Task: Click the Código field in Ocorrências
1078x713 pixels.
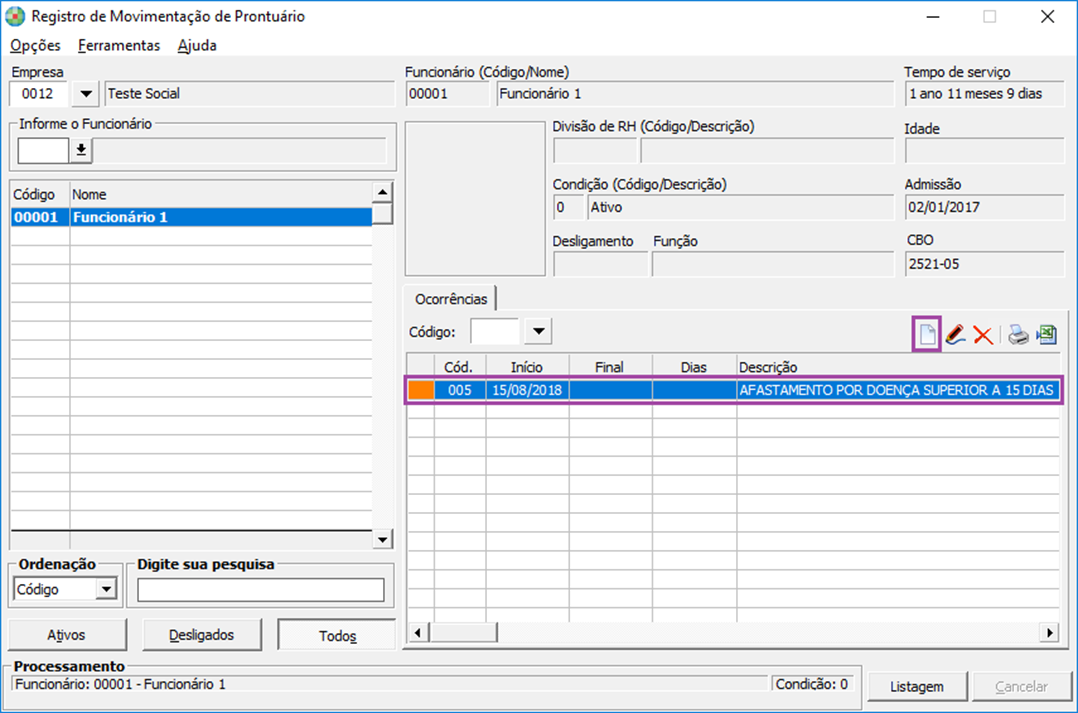Action: (495, 331)
